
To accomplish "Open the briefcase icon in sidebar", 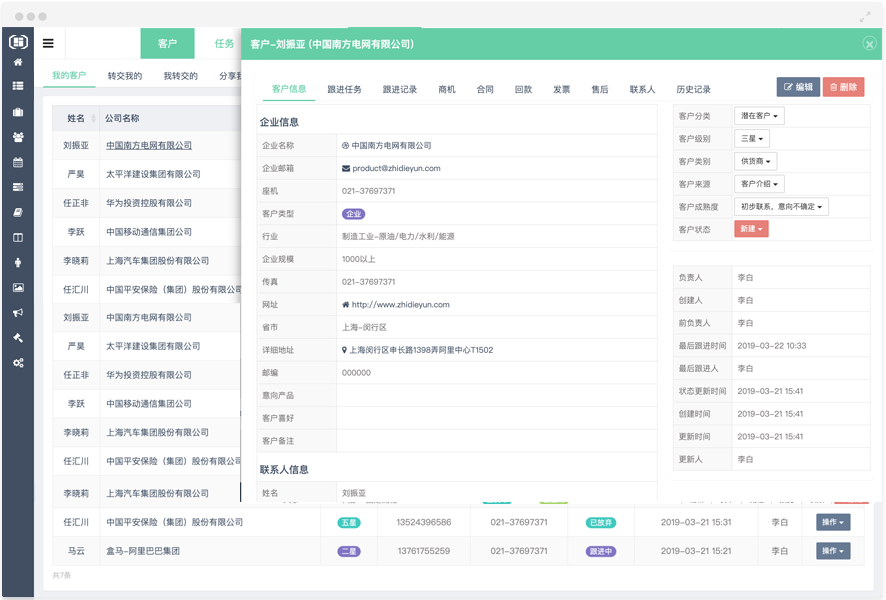I will tap(18, 112).
